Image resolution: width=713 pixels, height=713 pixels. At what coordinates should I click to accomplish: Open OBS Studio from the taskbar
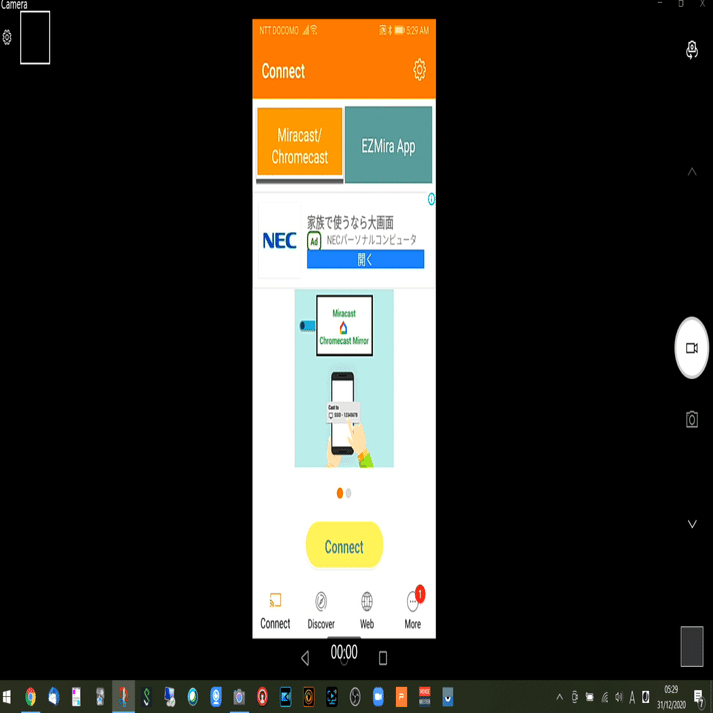point(355,697)
